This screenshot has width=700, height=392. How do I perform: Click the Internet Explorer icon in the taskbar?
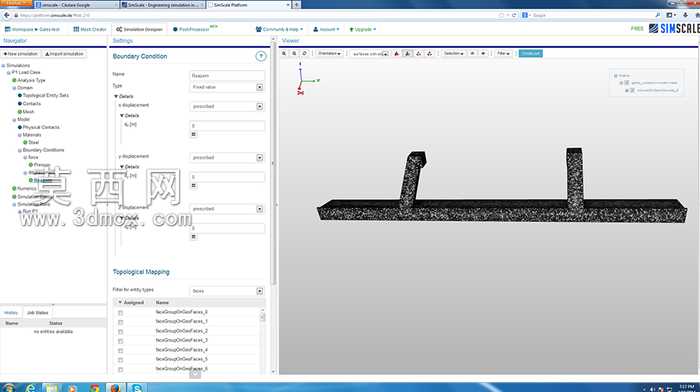click(30, 388)
